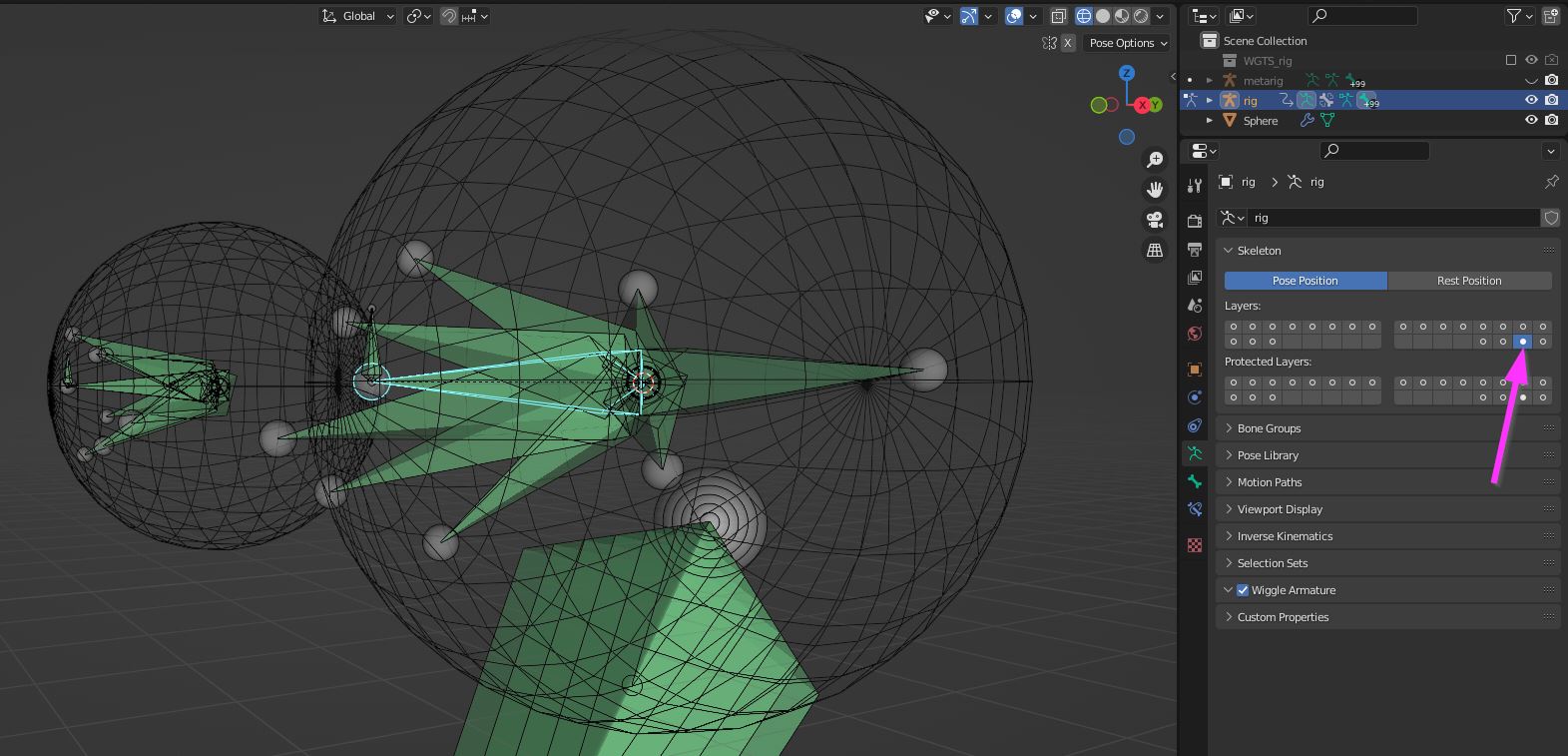This screenshot has height=756, width=1568.
Task: Click the hand pan view gizmo
Action: point(1155,190)
